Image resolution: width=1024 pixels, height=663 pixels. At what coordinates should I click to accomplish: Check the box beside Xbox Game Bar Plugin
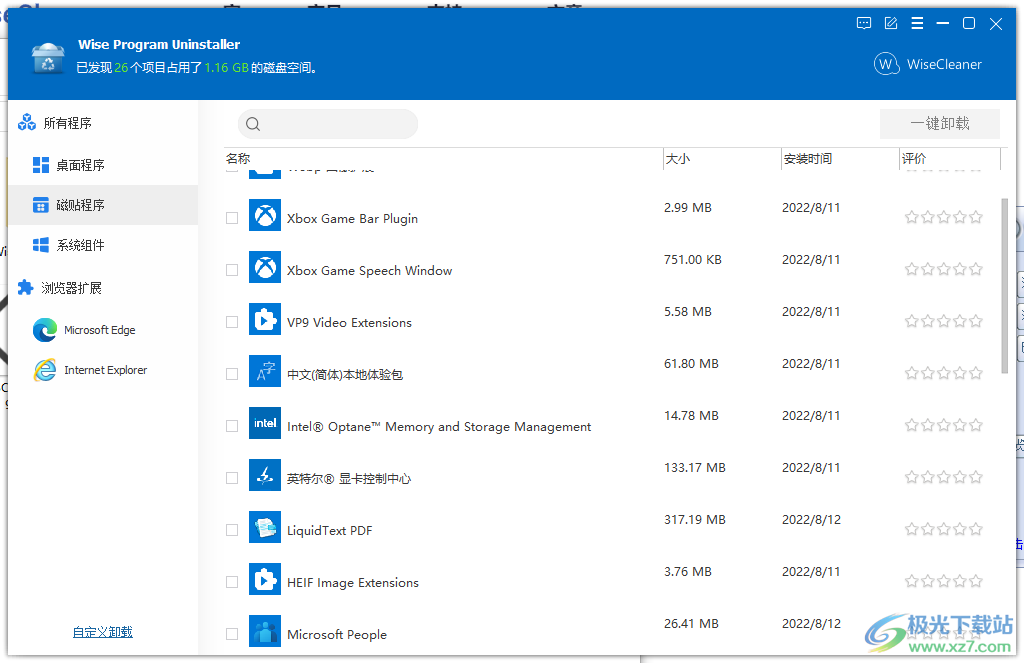[x=231, y=217]
